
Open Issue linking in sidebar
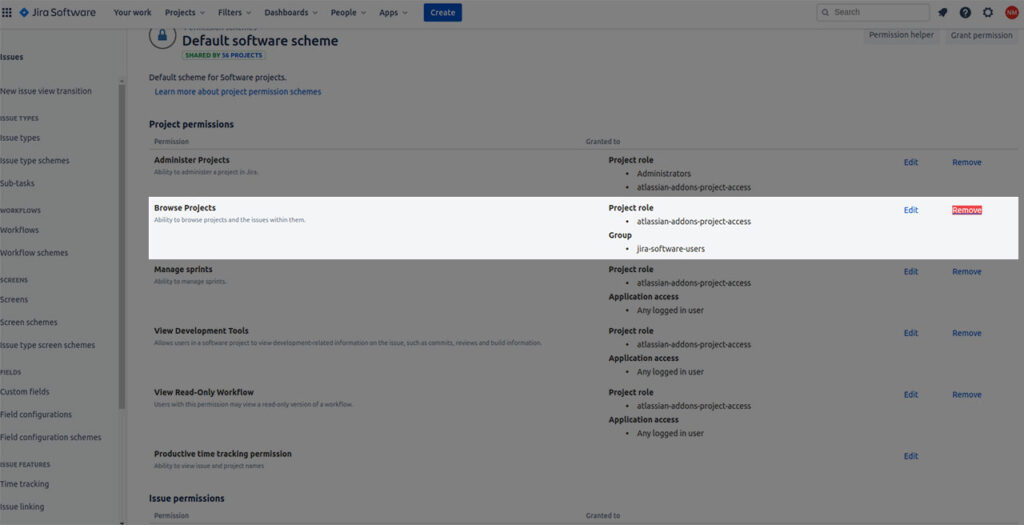[22, 507]
